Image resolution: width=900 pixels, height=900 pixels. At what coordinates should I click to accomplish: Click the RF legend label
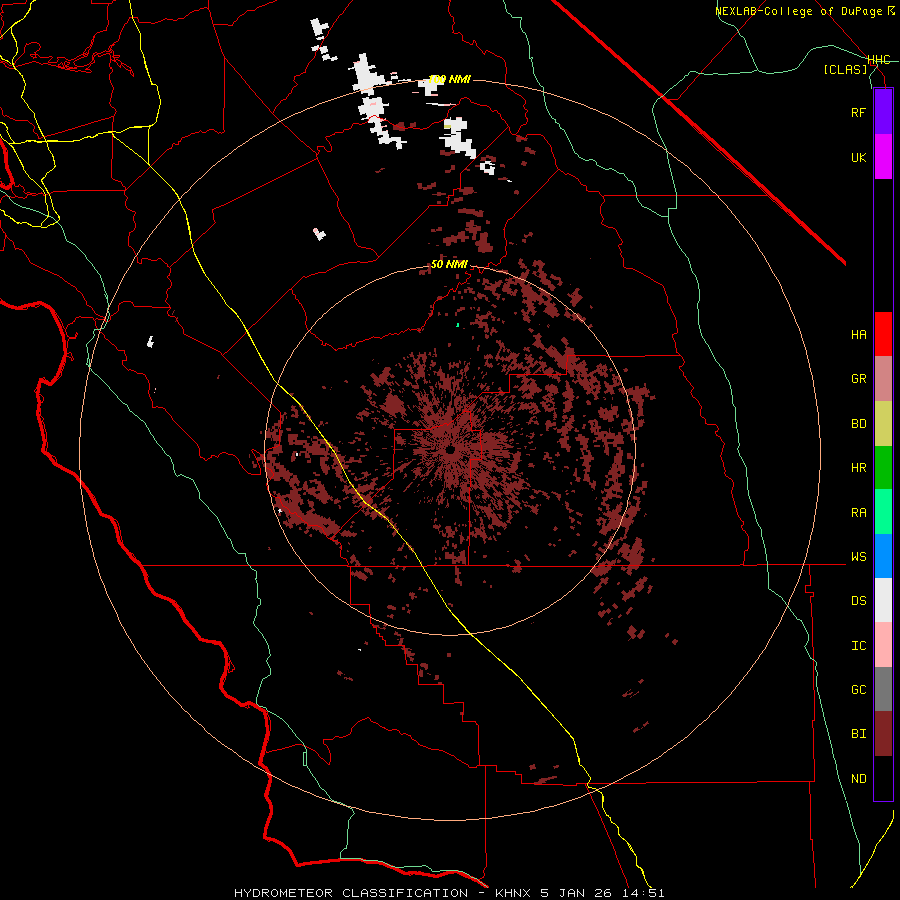(x=858, y=112)
